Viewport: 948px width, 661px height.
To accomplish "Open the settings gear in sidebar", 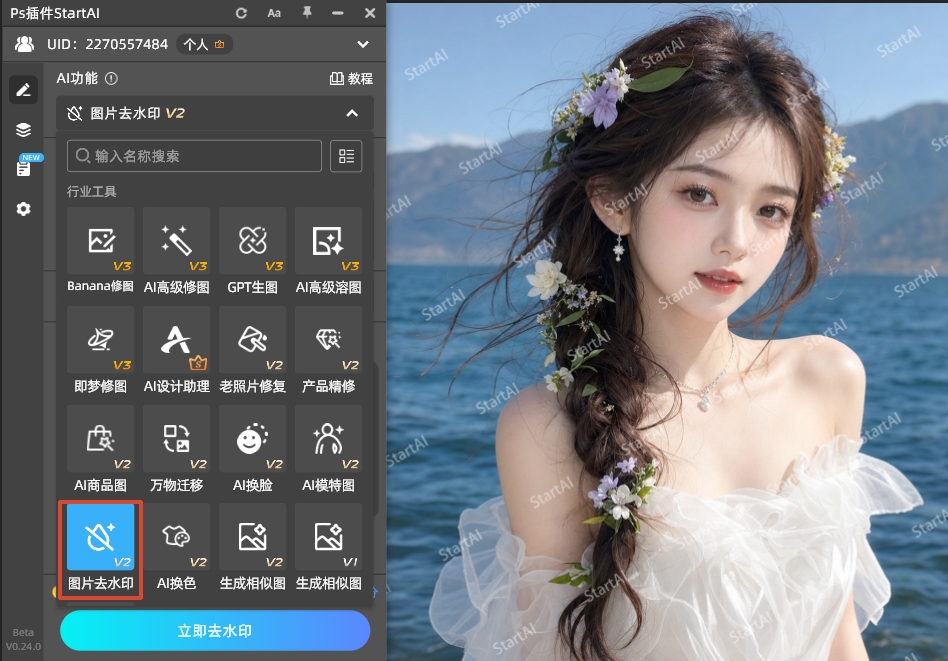I will tap(23, 209).
